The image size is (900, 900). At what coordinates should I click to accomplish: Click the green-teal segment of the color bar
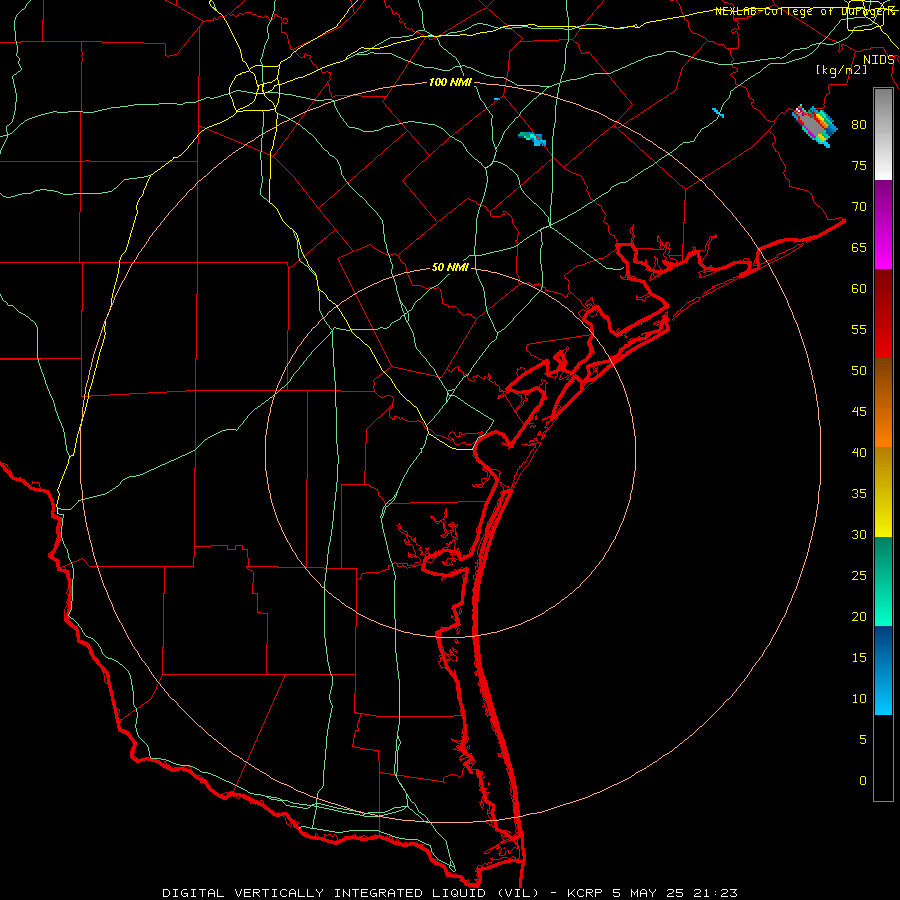pos(883,581)
